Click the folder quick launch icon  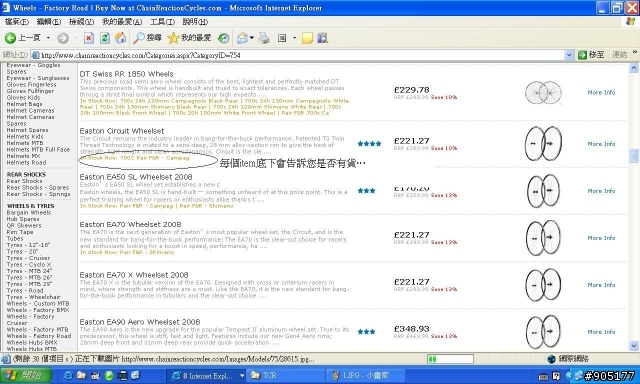[x=81, y=375]
